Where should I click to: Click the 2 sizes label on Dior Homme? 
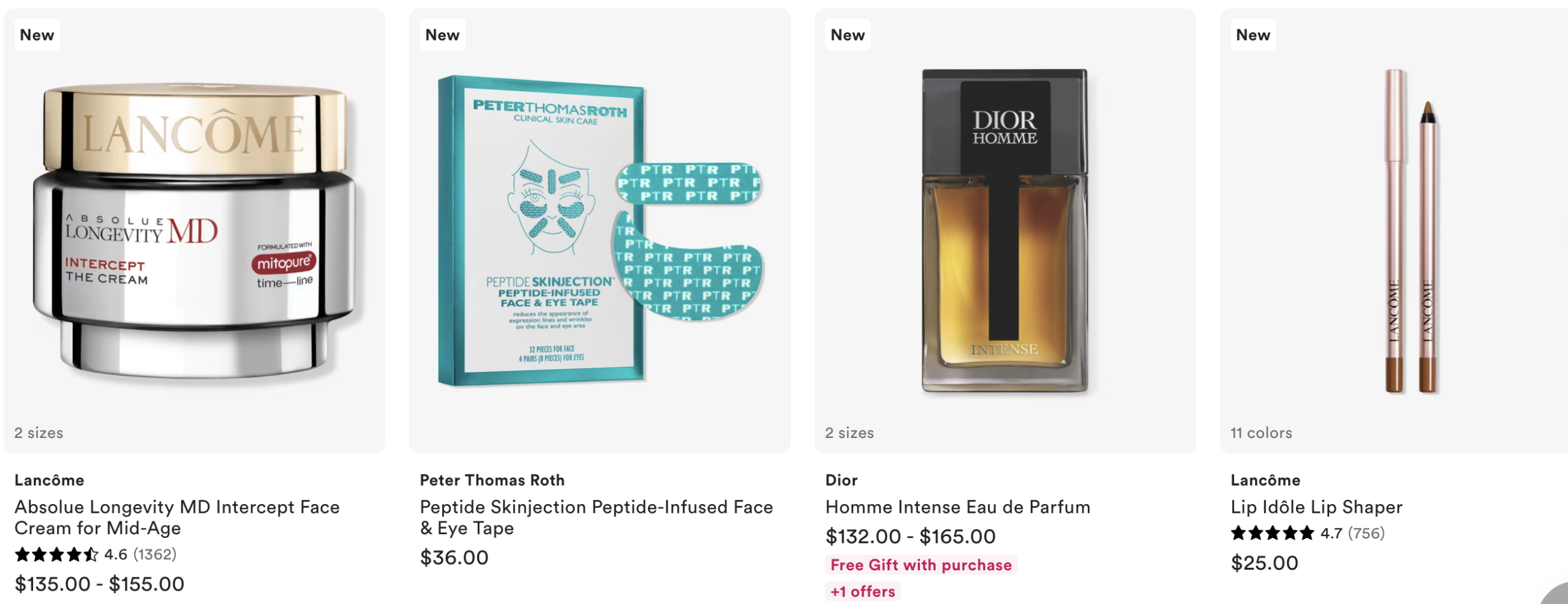[850, 432]
